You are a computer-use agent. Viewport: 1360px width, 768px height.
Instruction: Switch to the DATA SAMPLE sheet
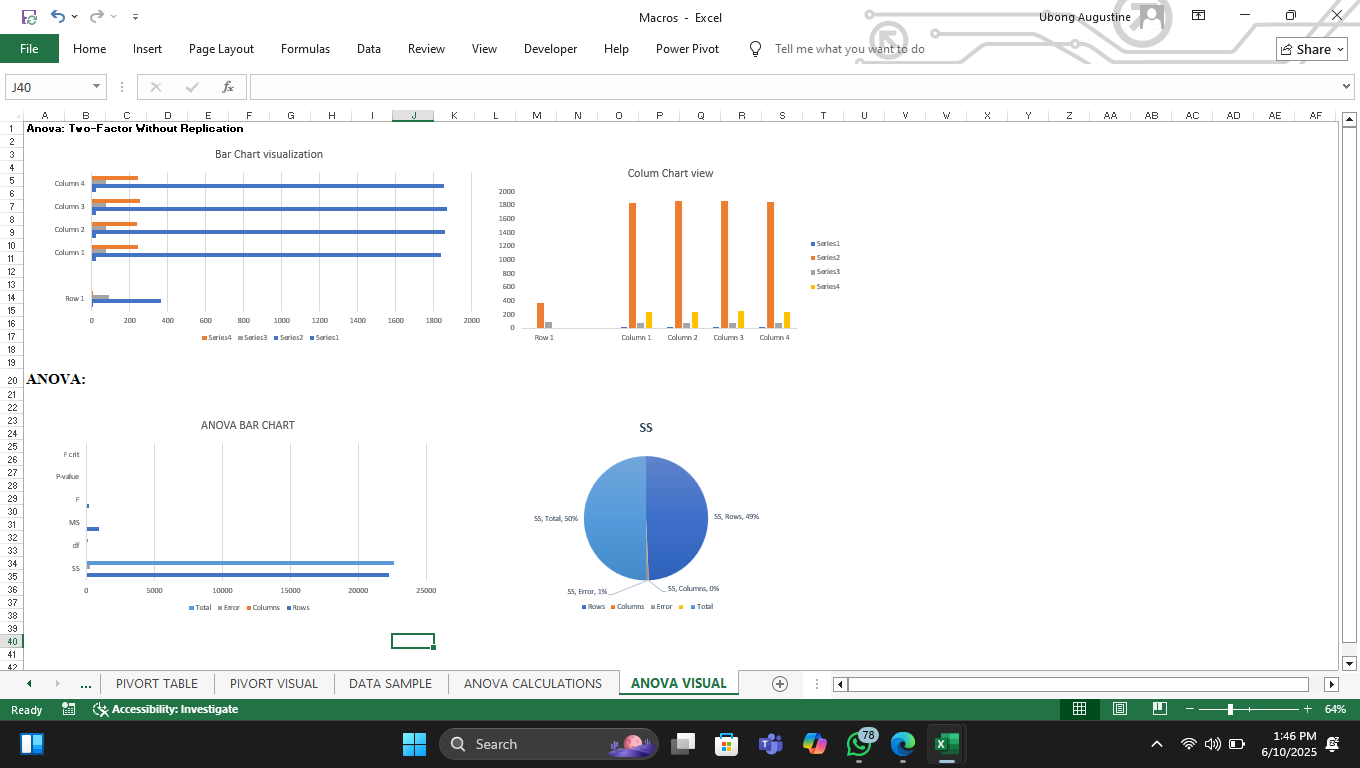click(x=390, y=684)
